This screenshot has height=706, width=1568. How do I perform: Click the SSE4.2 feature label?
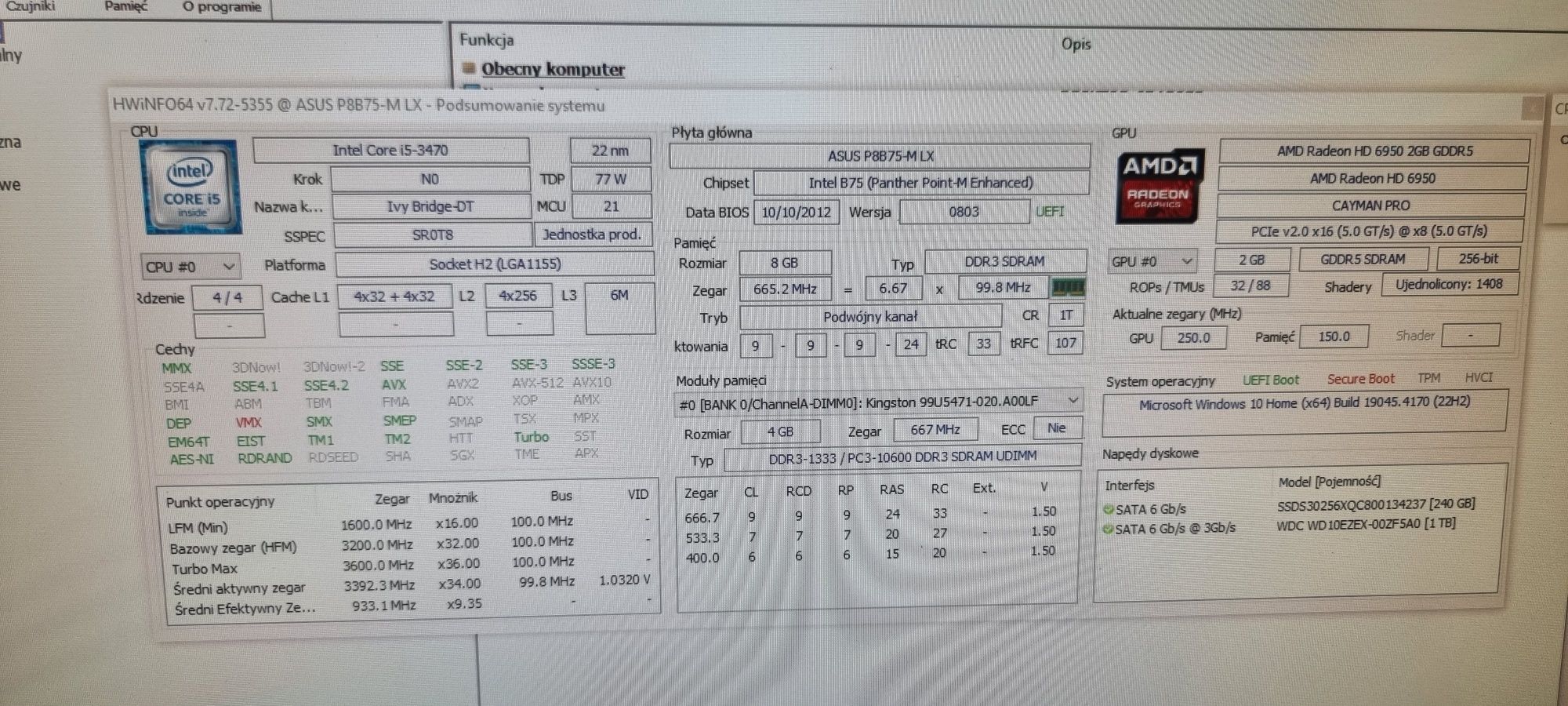point(326,386)
